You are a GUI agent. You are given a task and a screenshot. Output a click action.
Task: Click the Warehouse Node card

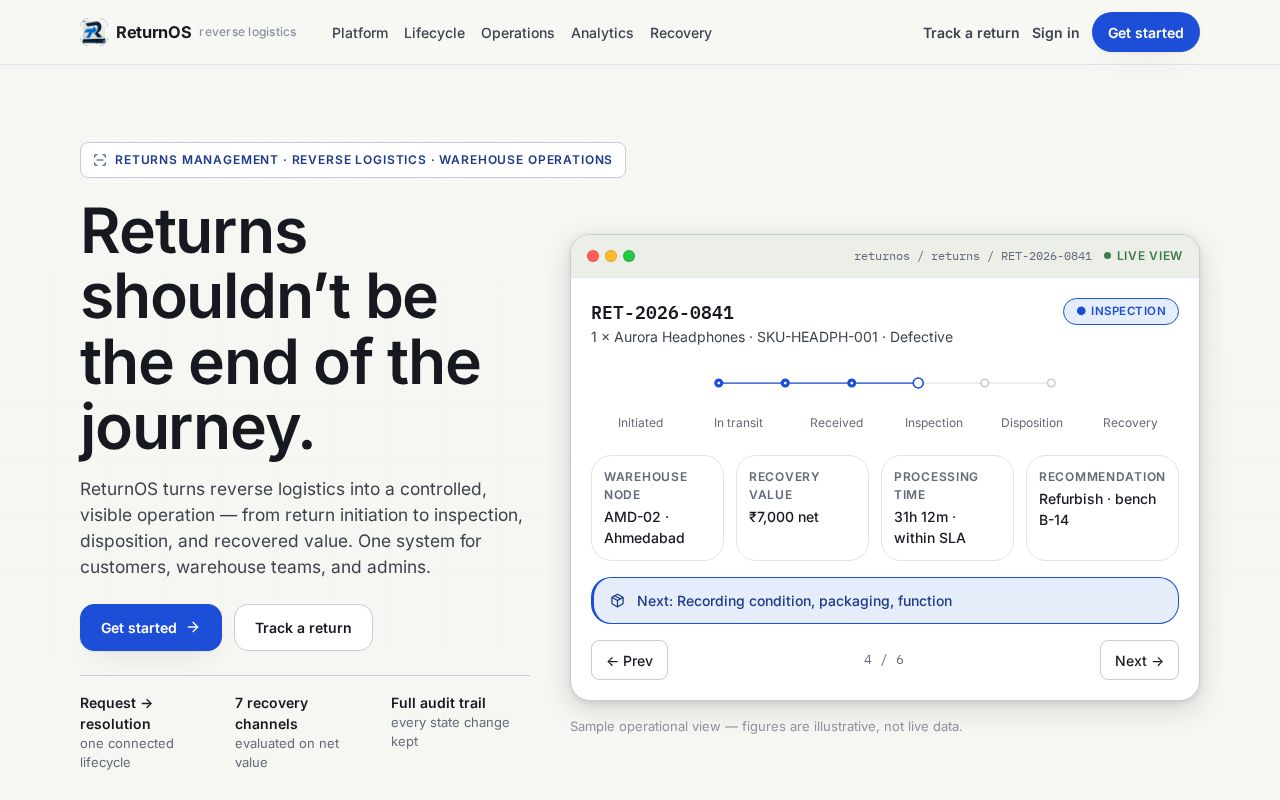click(657, 508)
